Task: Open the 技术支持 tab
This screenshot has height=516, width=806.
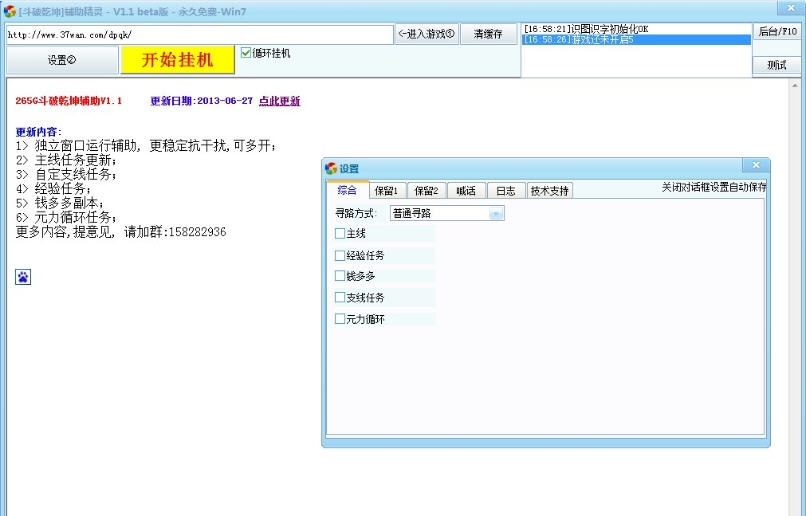Action: 549,191
